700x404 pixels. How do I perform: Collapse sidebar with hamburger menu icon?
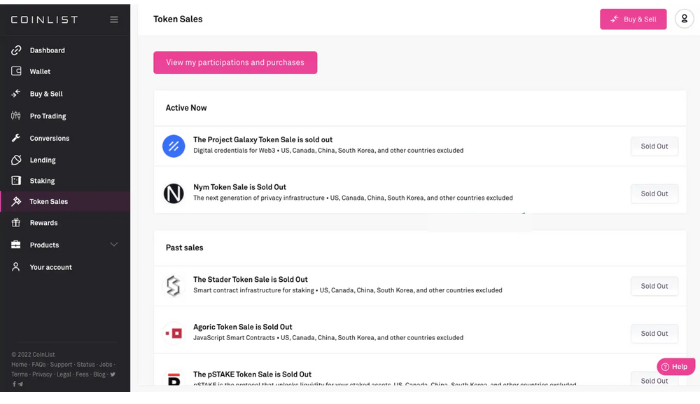tap(114, 19)
